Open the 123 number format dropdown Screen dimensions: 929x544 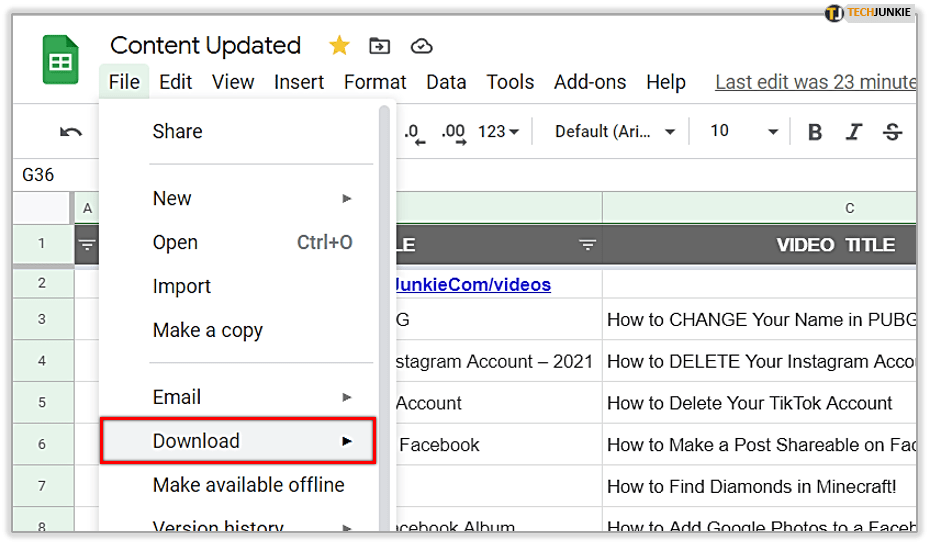[x=498, y=132]
